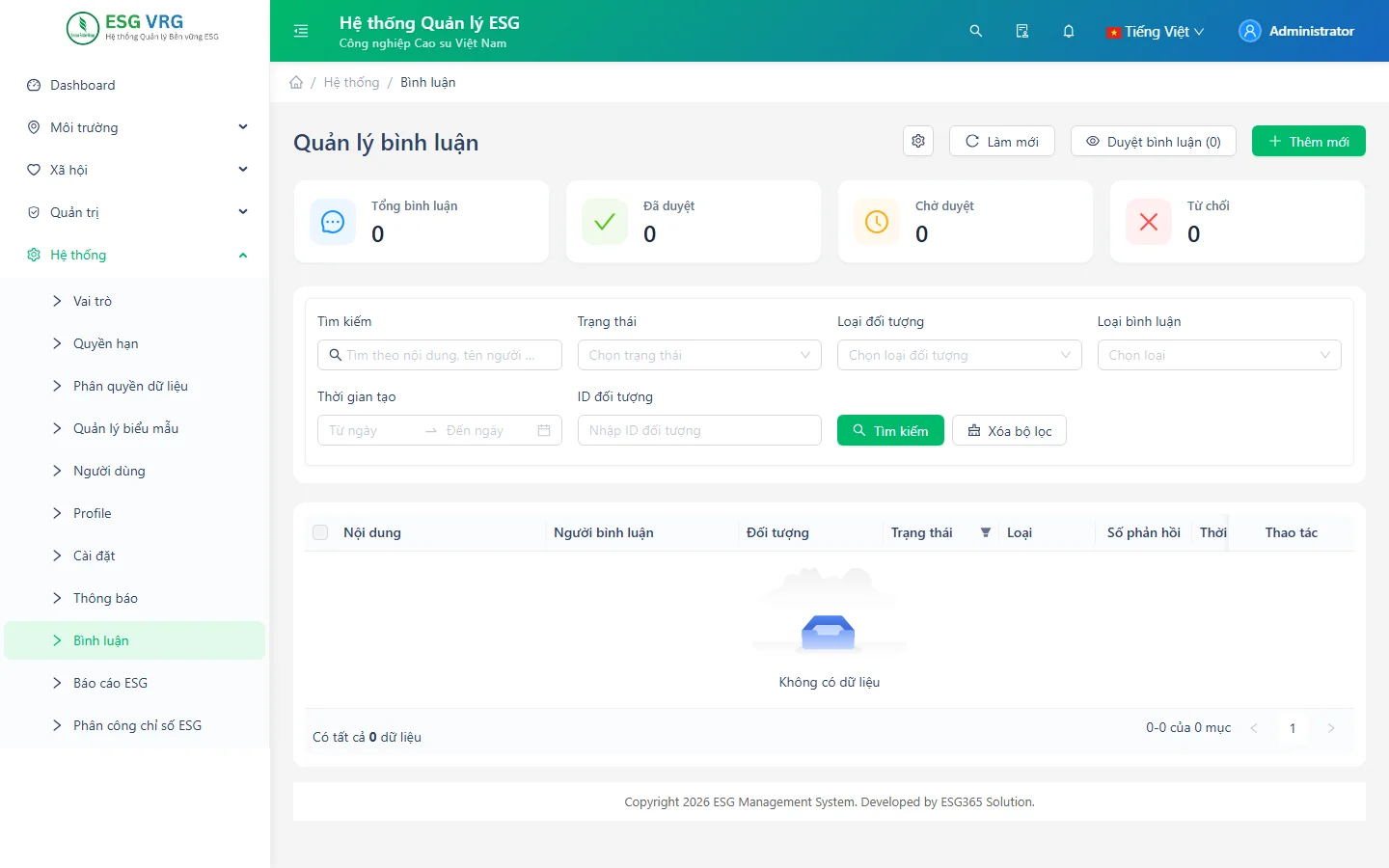Click the Thao tác column header

coord(1292,532)
